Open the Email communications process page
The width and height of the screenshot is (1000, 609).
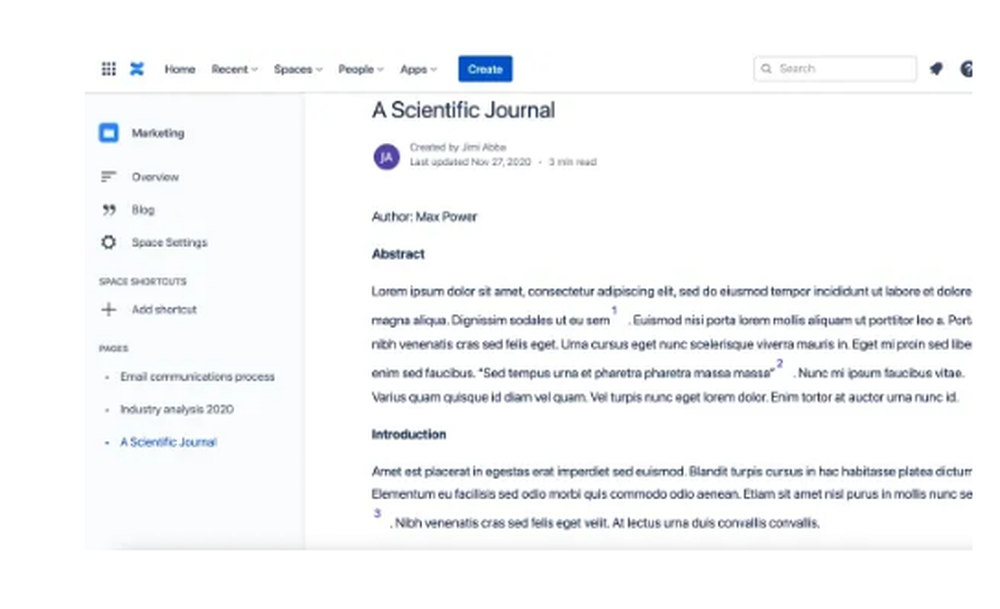[198, 376]
